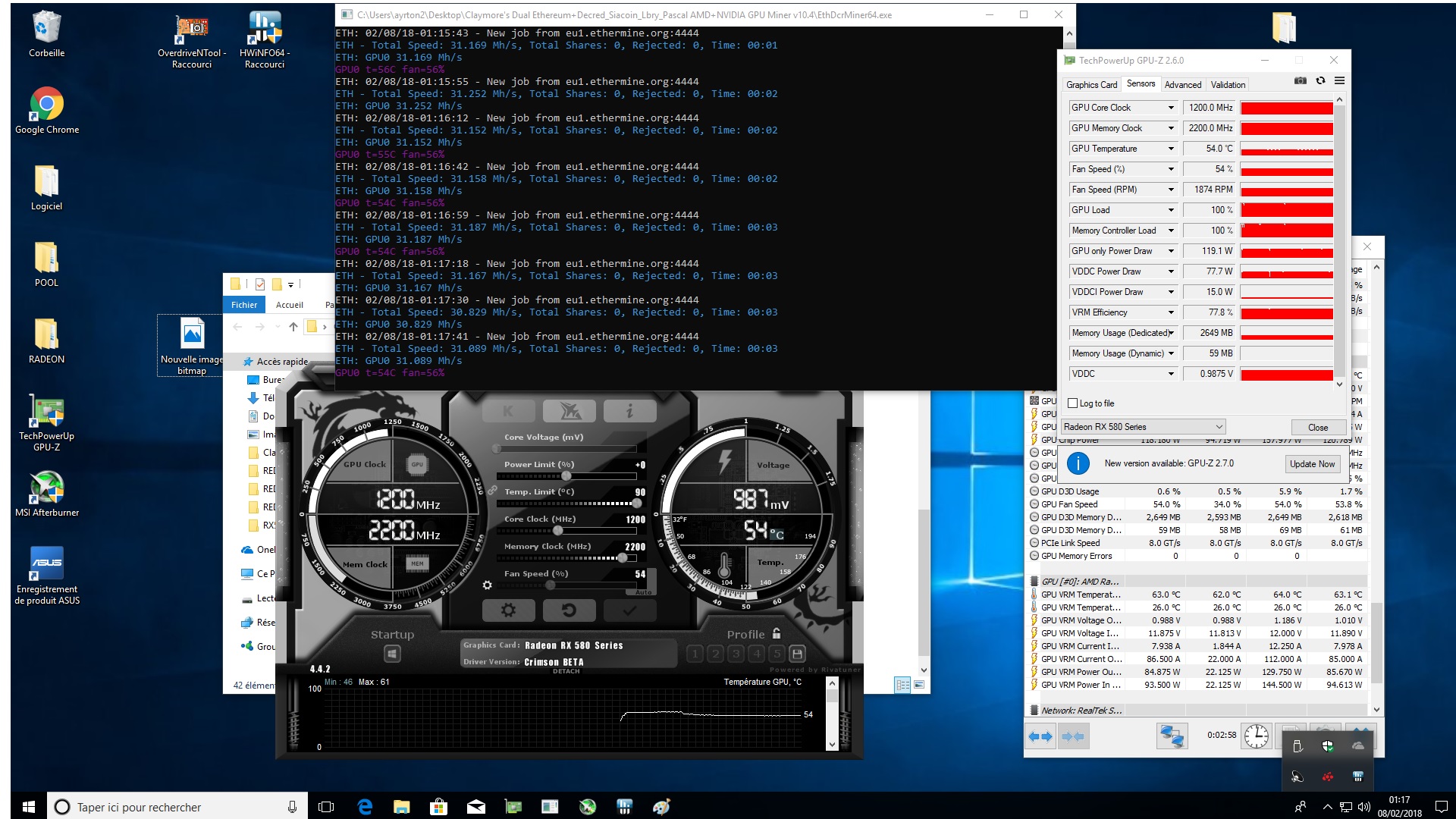Viewport: 1456px width, 819px height.
Task: Toggle Auto fan speed mode
Action: (x=644, y=592)
